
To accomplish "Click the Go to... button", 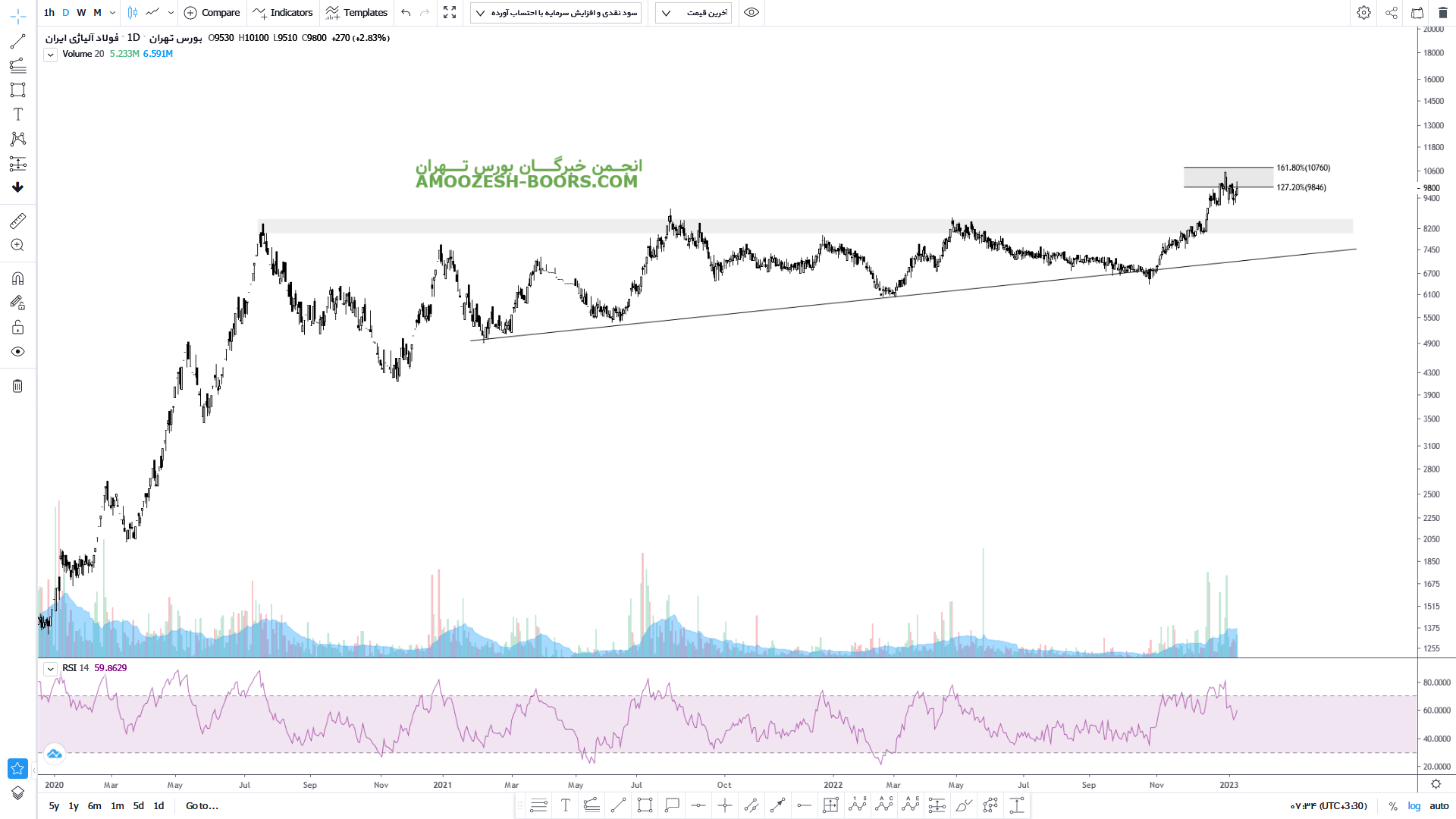I will [202, 806].
